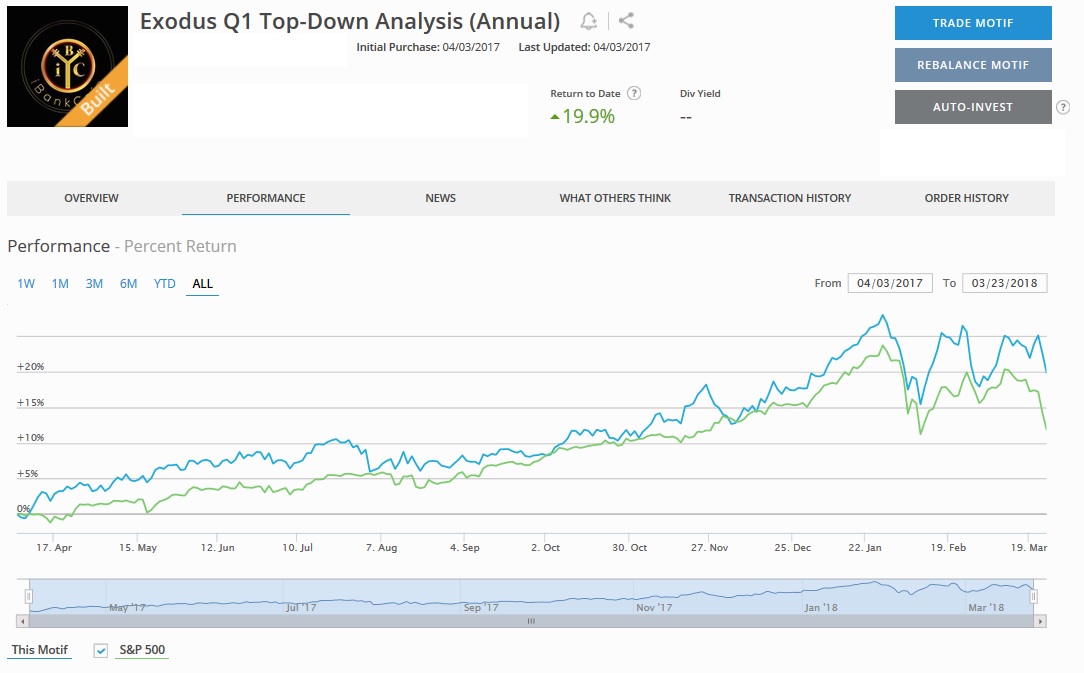This screenshot has height=673, width=1084.
Task: Click the 10. Jul x-axis label
Action: coord(297,547)
